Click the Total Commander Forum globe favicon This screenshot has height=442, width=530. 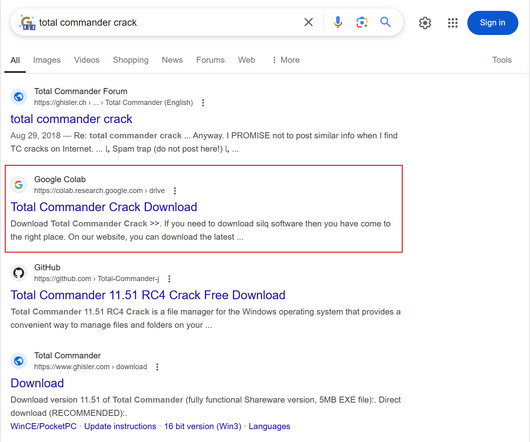click(19, 97)
